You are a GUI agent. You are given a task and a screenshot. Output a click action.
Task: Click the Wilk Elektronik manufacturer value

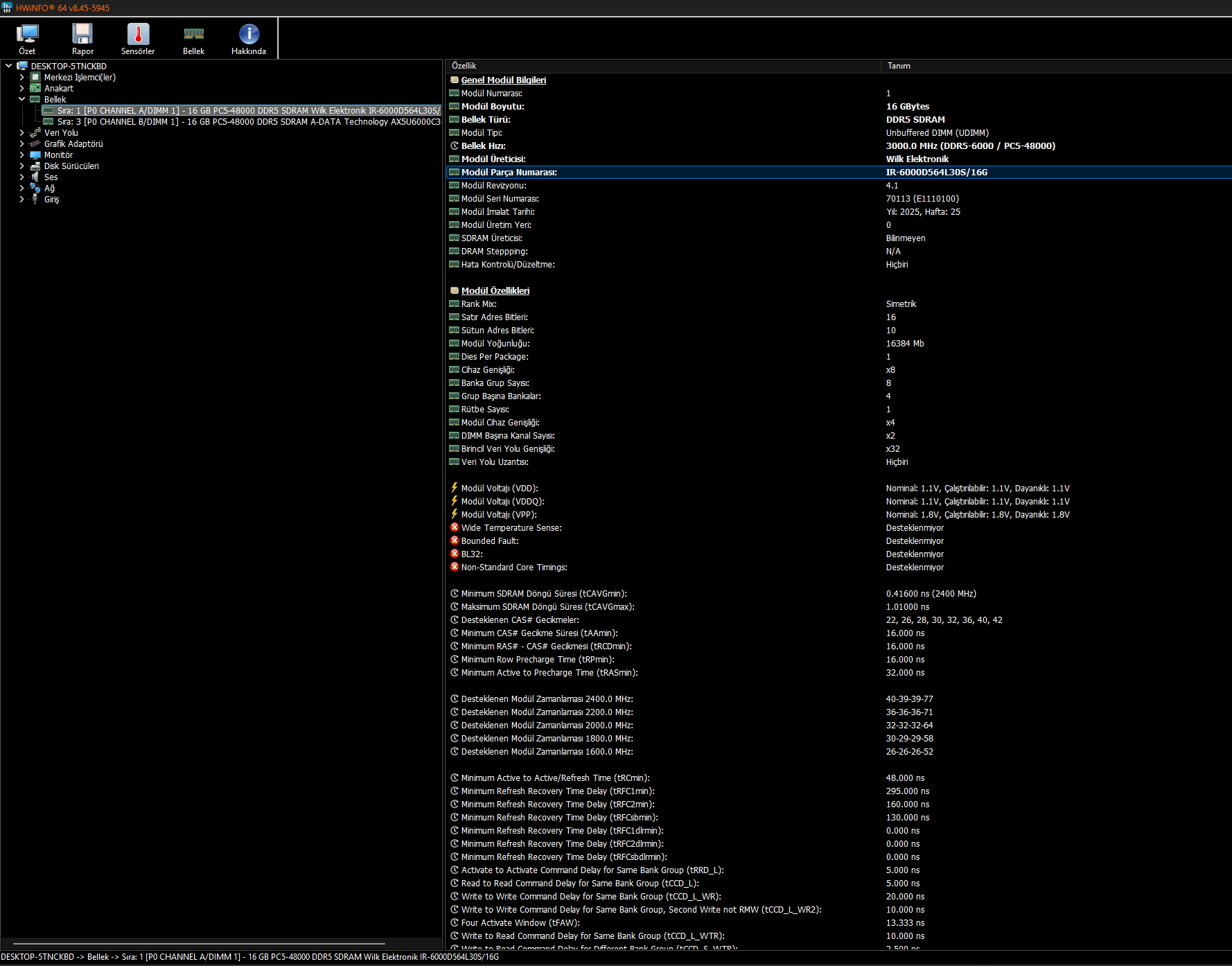pos(917,159)
